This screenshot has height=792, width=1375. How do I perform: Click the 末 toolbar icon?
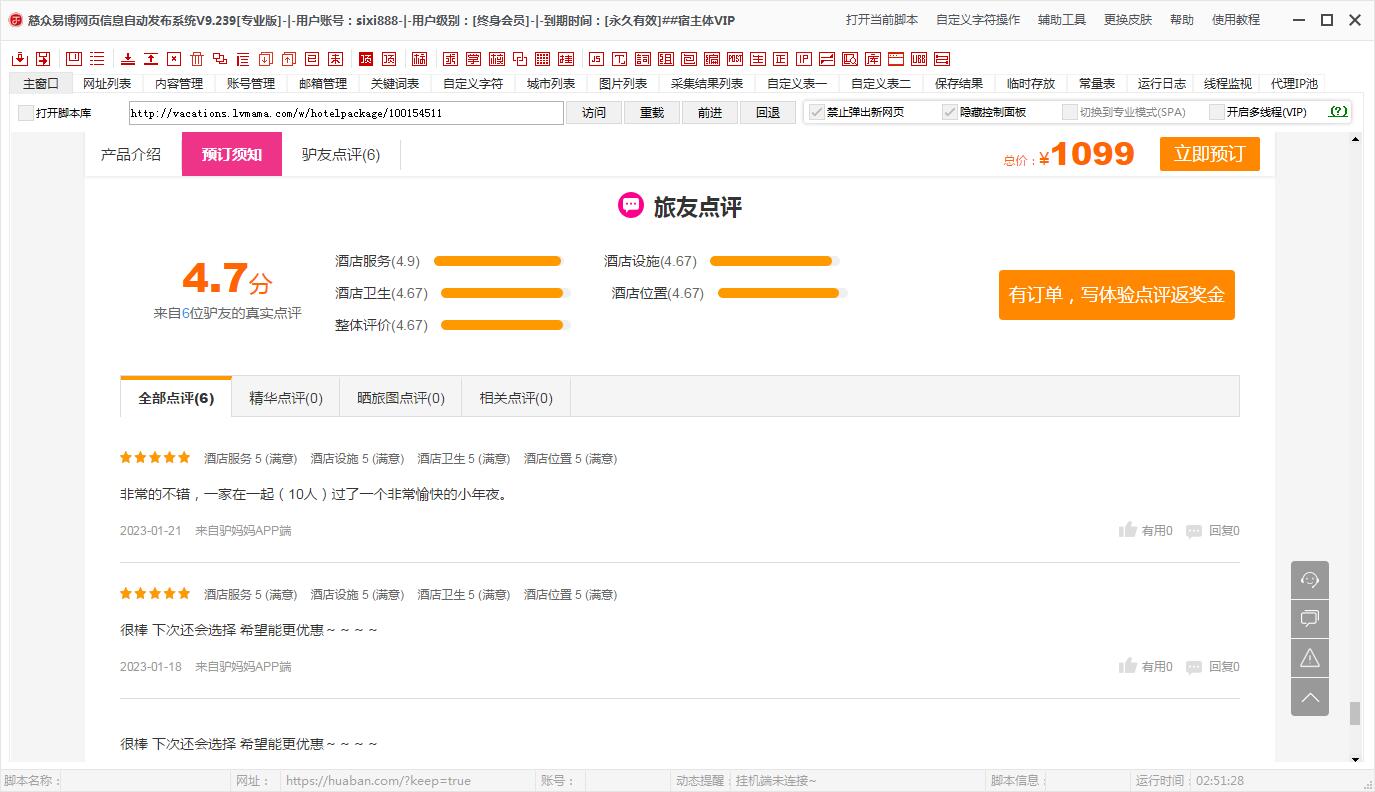click(x=335, y=59)
